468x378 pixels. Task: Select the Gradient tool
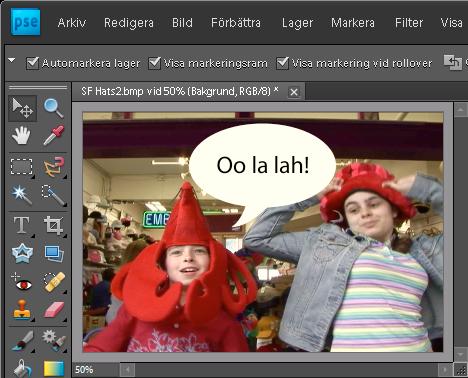[x=54, y=369]
